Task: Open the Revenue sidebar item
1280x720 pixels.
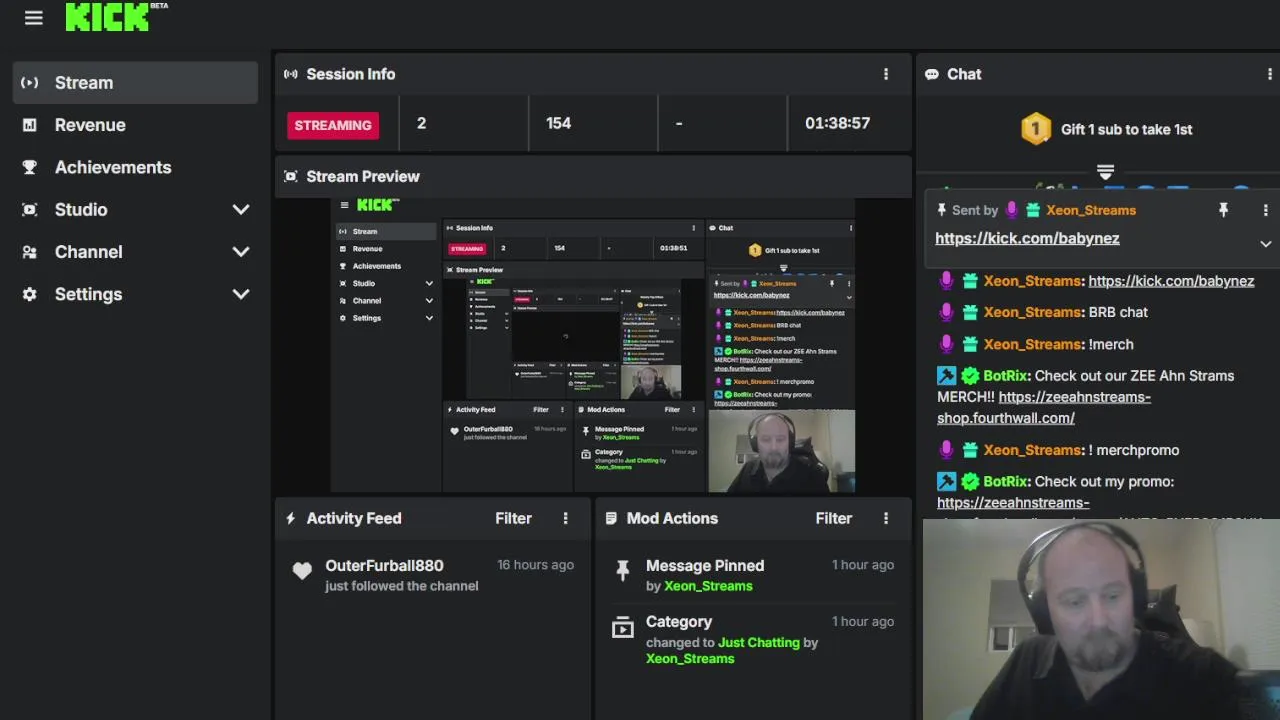Action: click(x=135, y=125)
